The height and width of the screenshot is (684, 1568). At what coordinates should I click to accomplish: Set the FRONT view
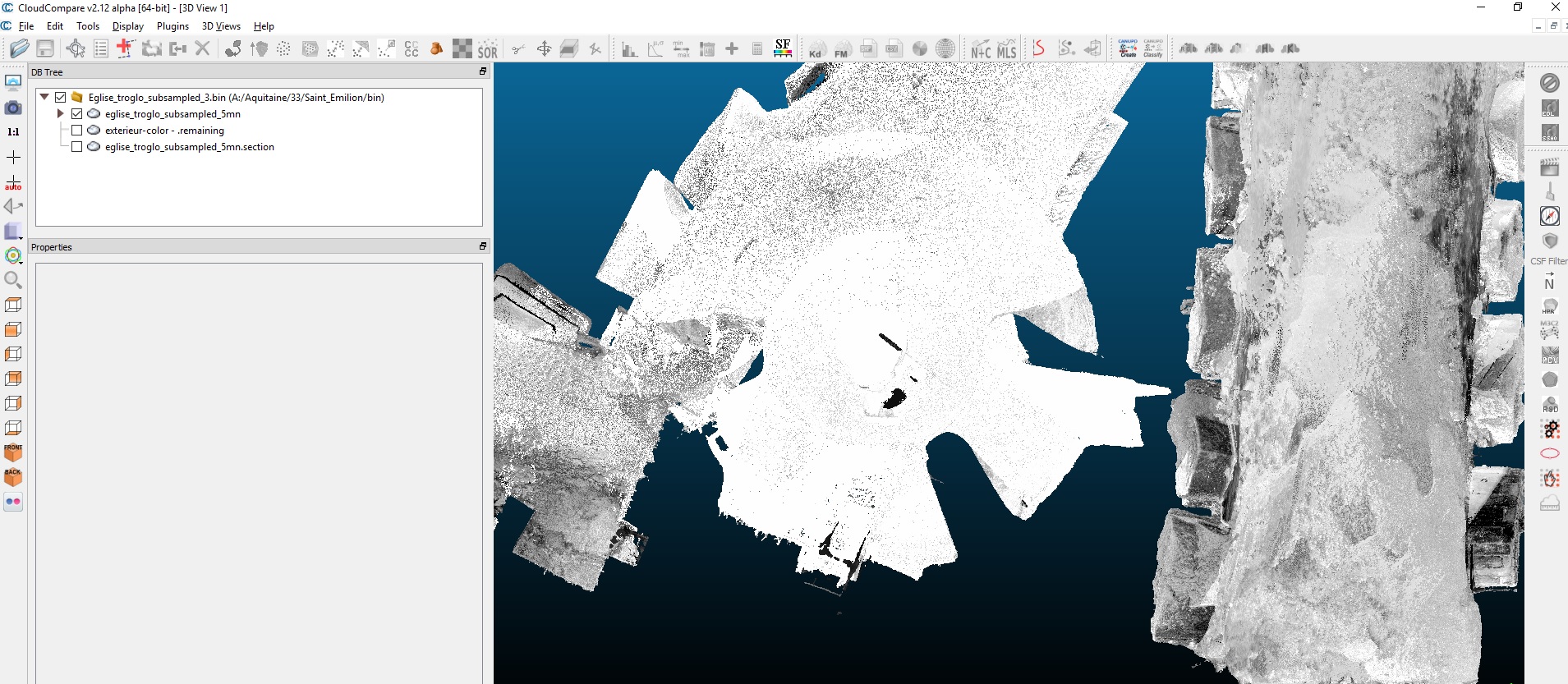point(13,452)
